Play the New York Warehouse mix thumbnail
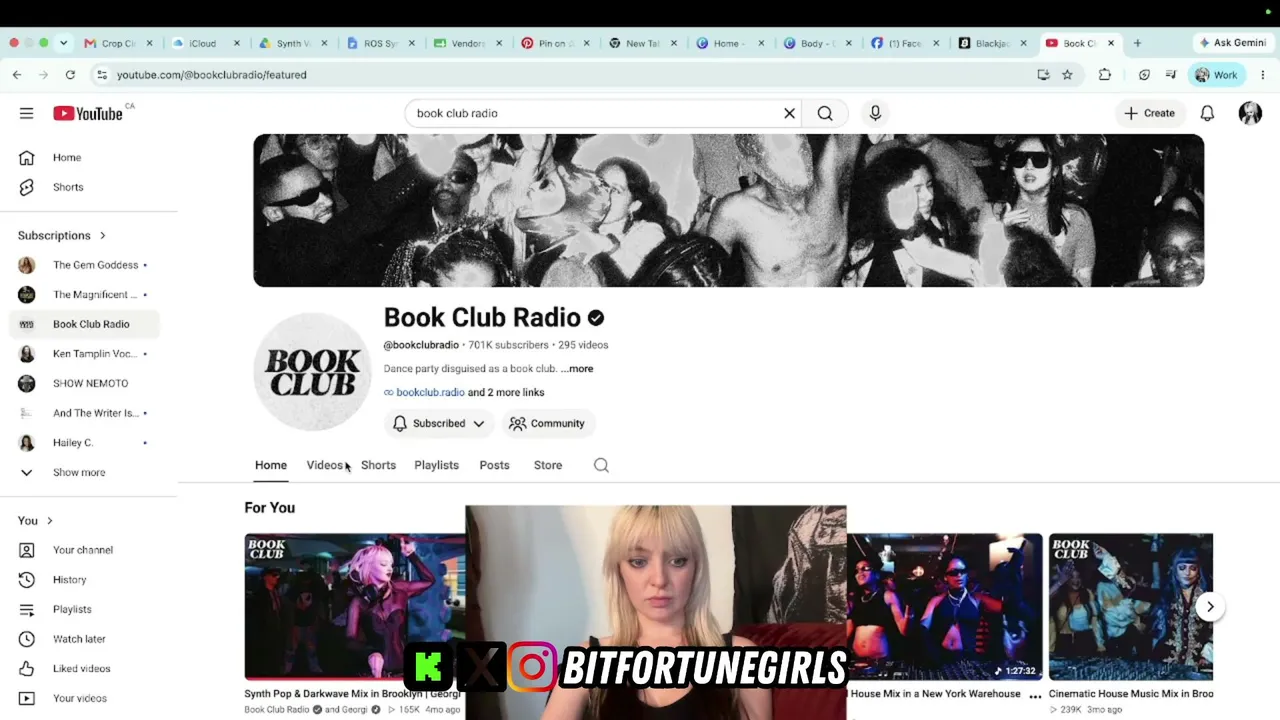This screenshot has height=720, width=1280. click(944, 607)
